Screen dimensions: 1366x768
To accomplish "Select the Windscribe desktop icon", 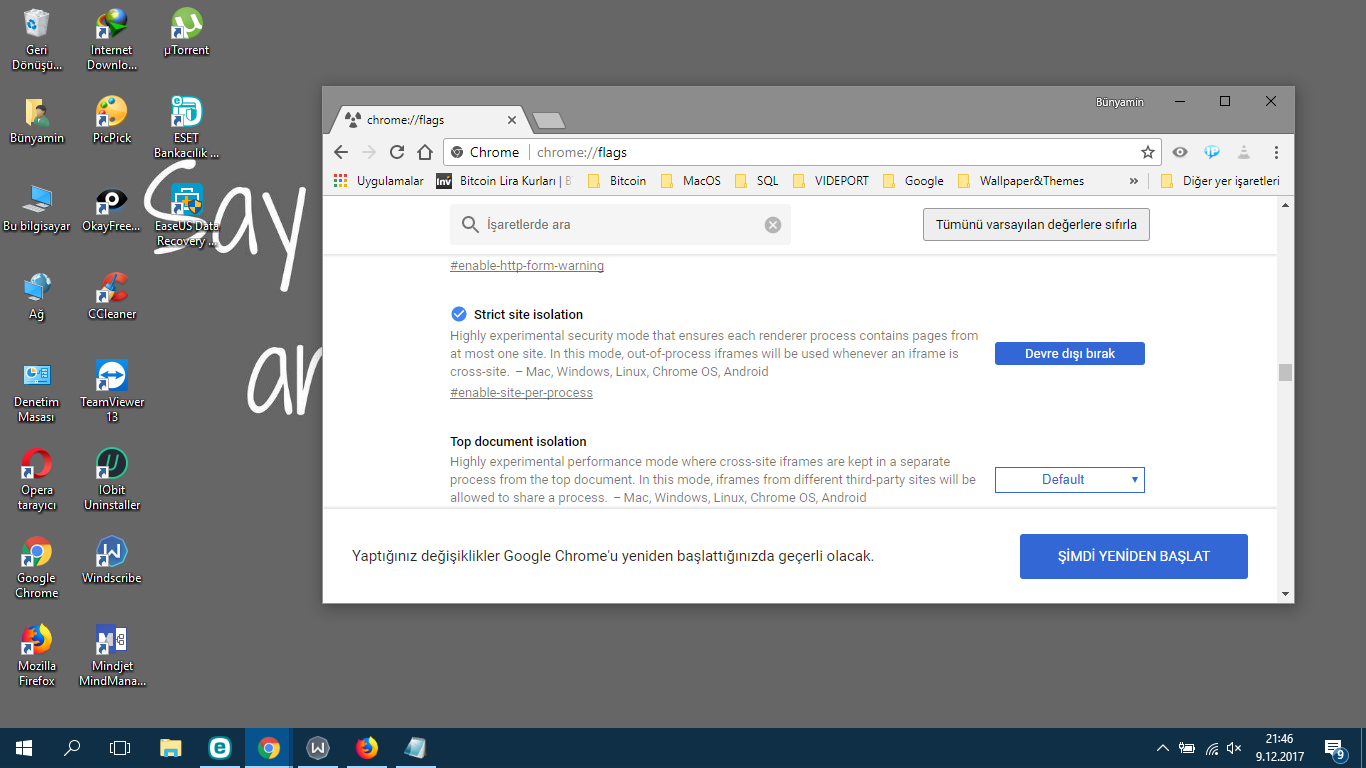I will (112, 560).
